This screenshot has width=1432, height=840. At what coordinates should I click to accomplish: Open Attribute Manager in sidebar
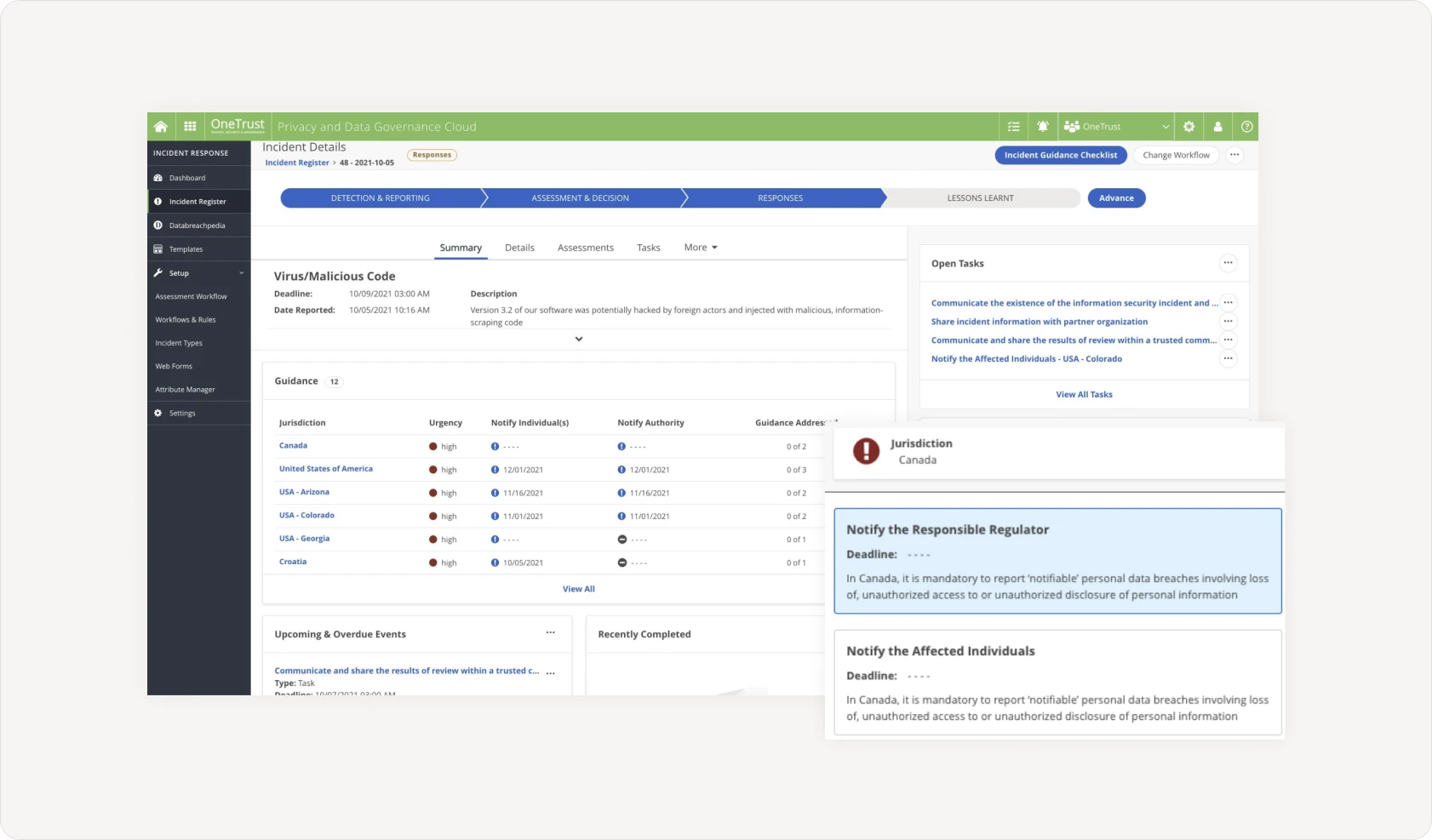(185, 390)
